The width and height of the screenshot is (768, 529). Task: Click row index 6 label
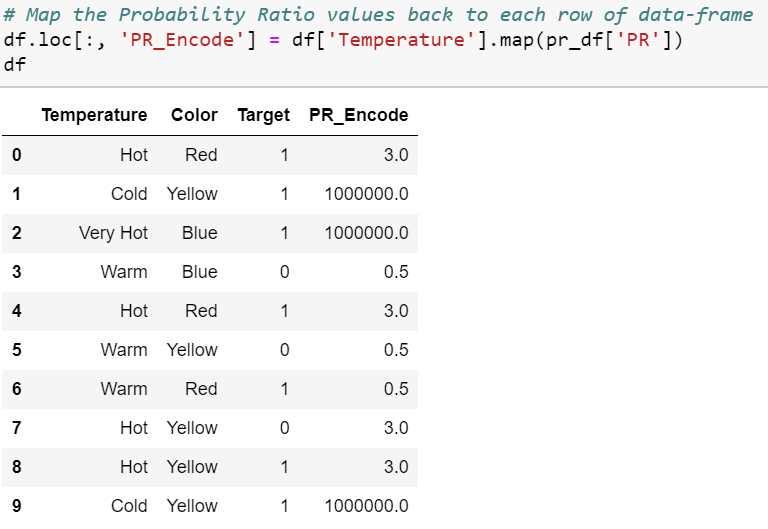(x=15, y=389)
